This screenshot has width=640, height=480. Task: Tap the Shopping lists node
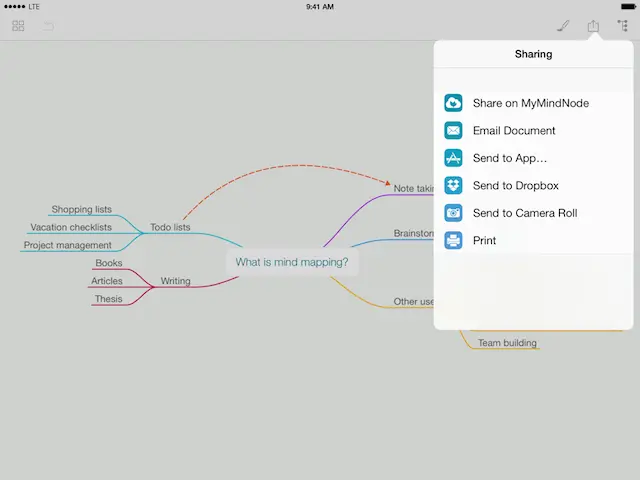pos(82,209)
